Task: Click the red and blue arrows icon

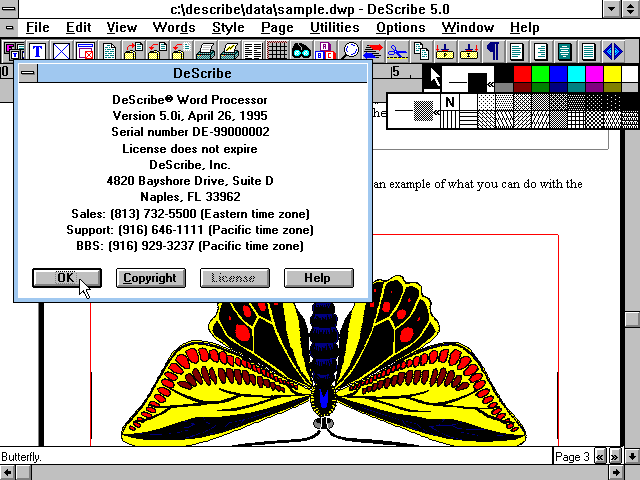Action: [x=373, y=51]
